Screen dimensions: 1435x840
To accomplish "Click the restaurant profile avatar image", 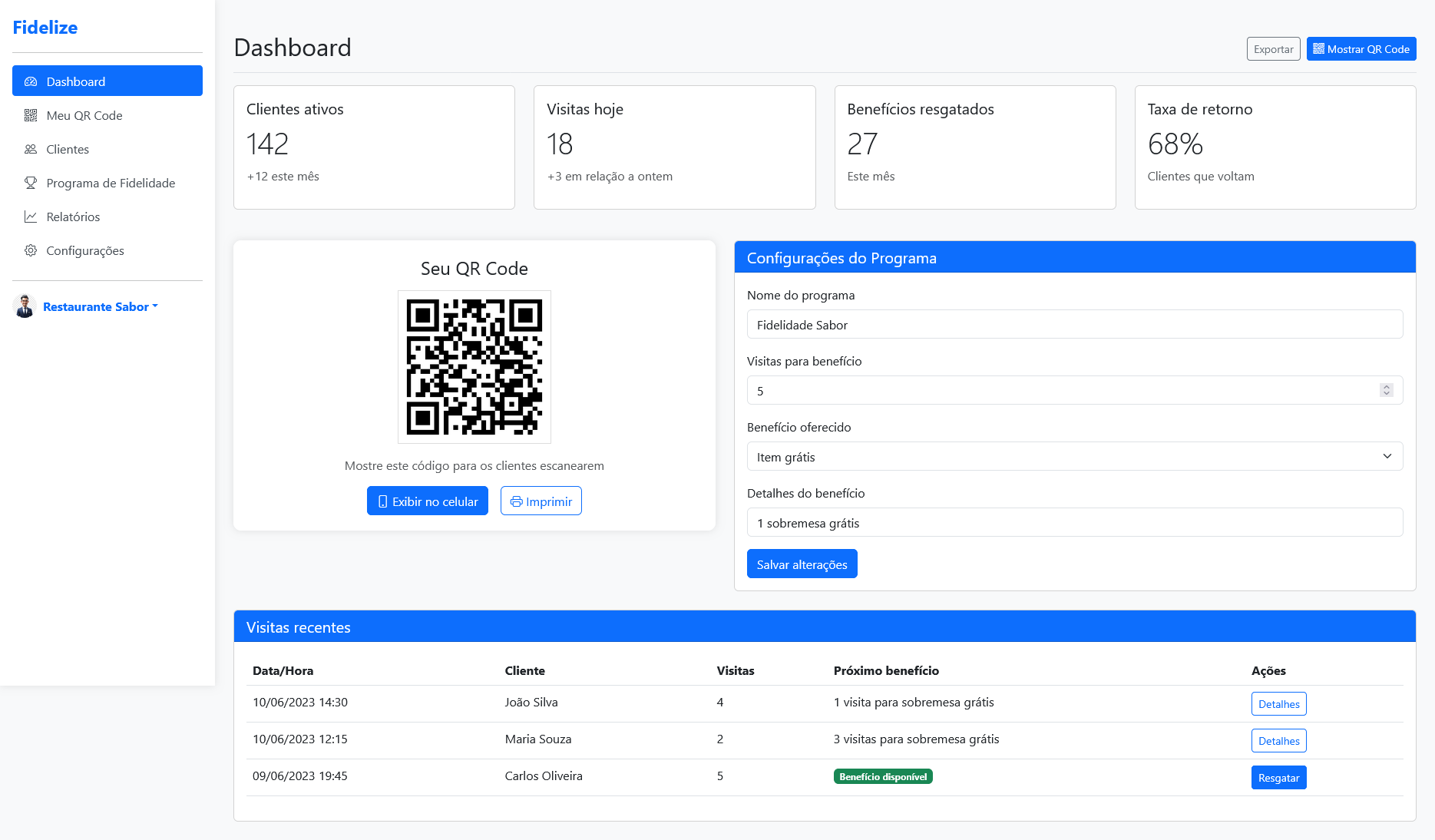I will tap(25, 306).
